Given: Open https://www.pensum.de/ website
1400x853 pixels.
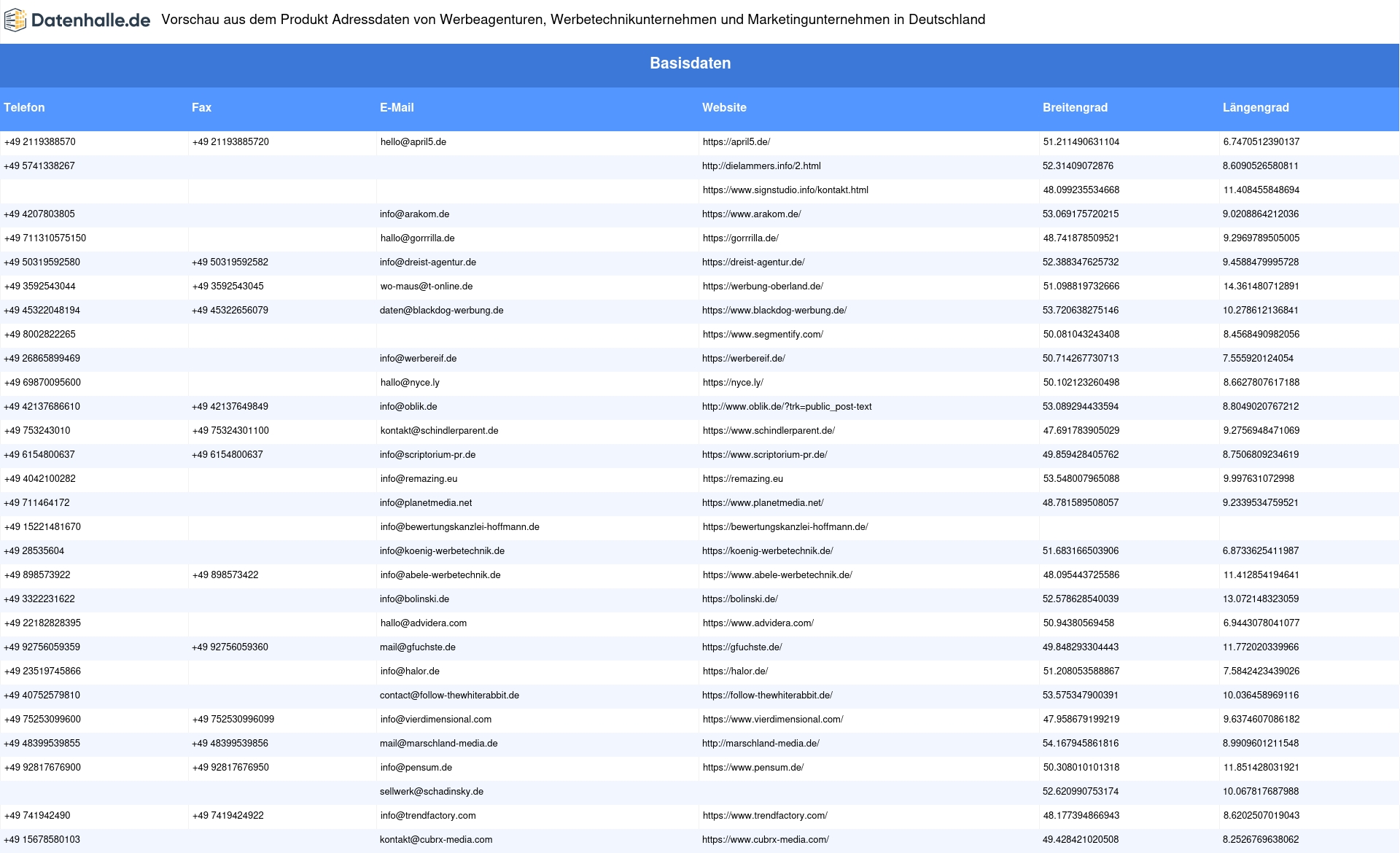Looking at the screenshot, I should [x=753, y=768].
